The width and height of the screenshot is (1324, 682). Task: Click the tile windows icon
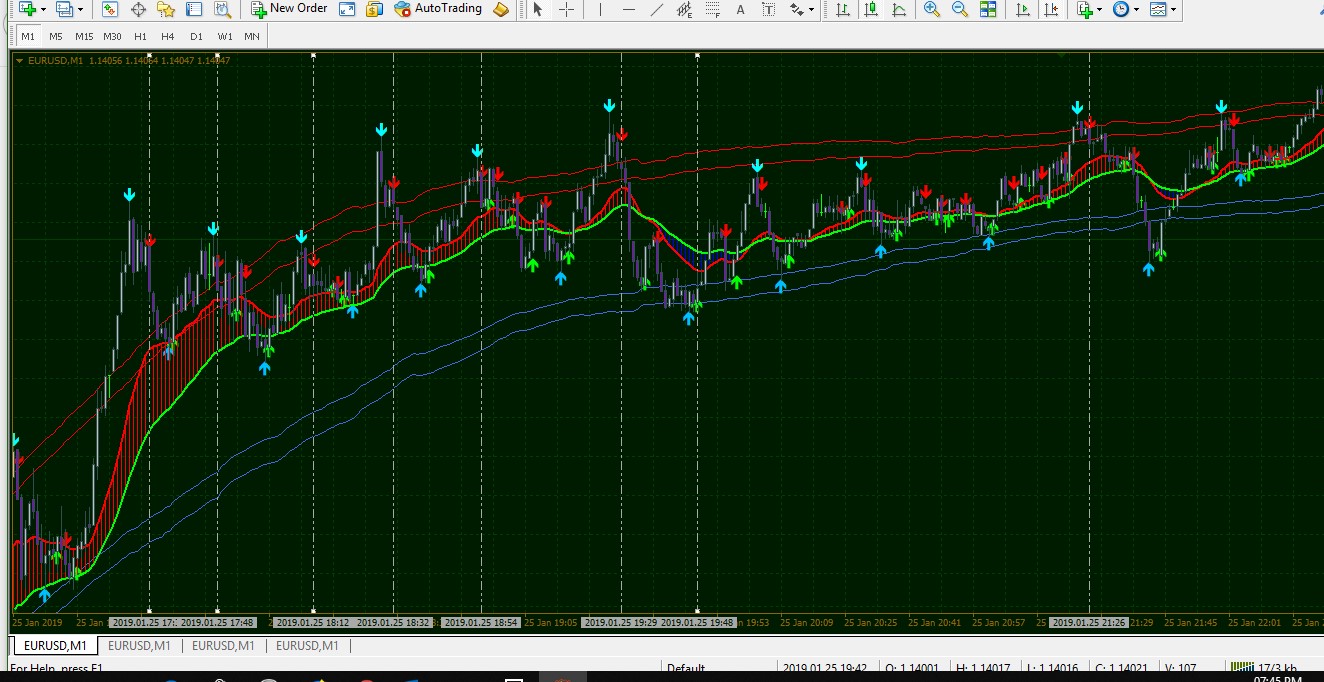click(x=988, y=9)
